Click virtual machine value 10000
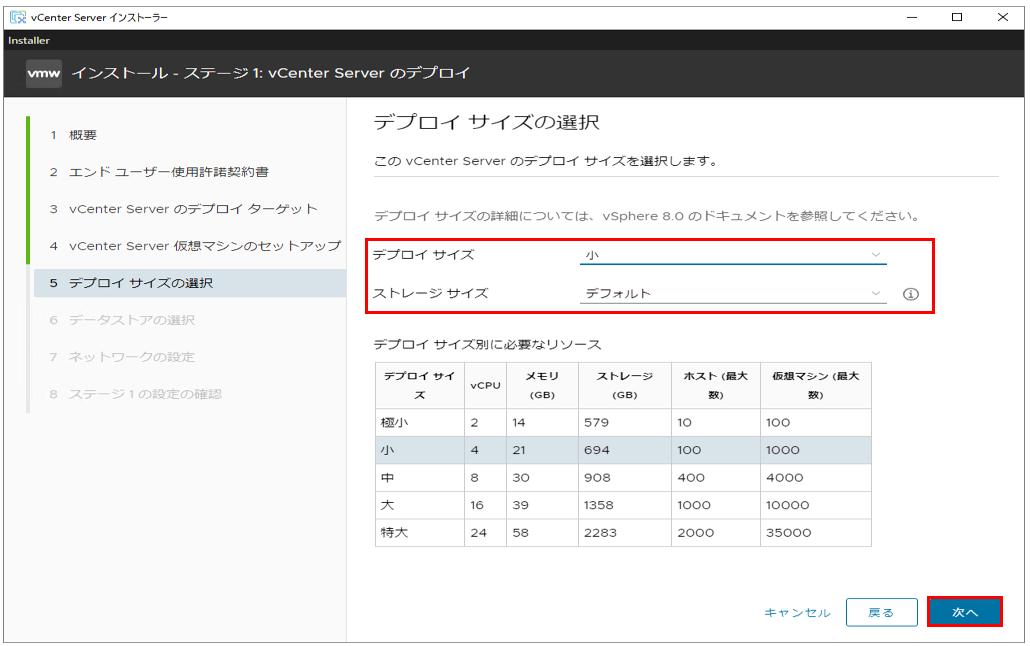The width and height of the screenshot is (1030, 646). [x=788, y=505]
